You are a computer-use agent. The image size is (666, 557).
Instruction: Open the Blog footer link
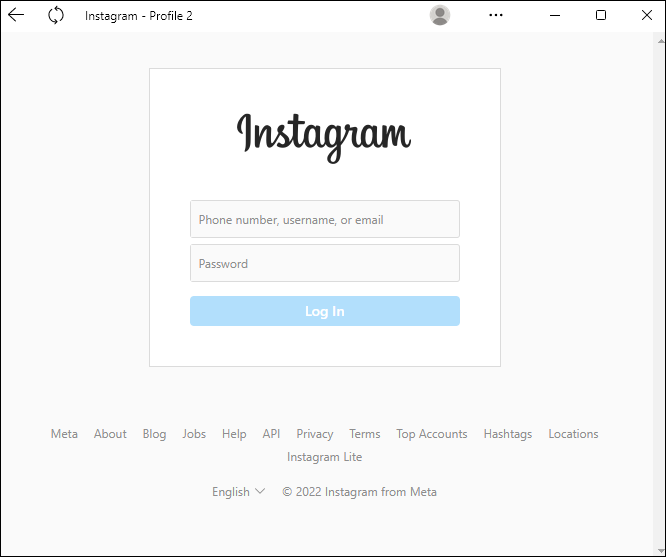pyautogui.click(x=154, y=434)
